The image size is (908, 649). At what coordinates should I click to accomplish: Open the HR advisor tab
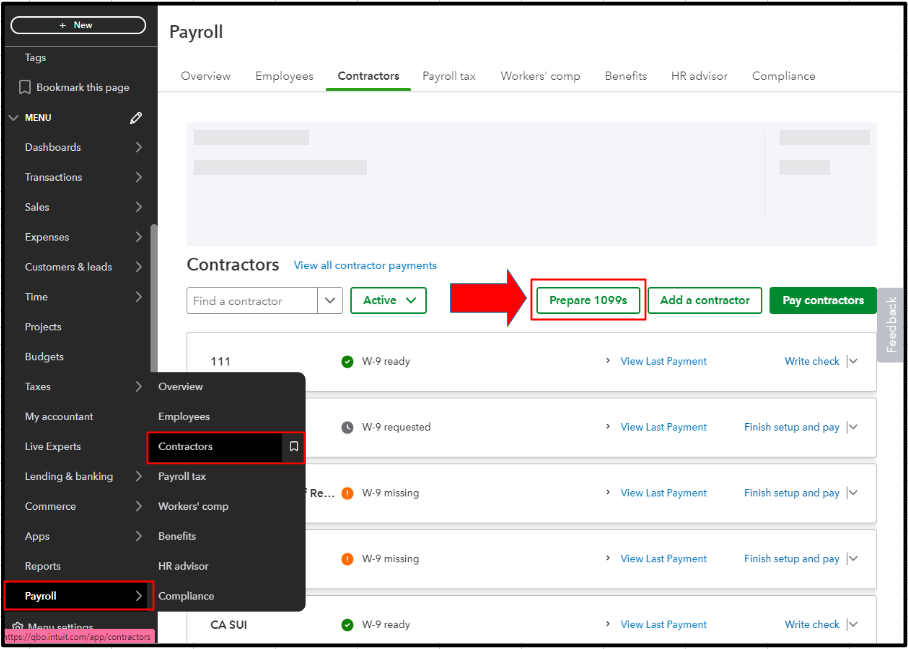699,76
